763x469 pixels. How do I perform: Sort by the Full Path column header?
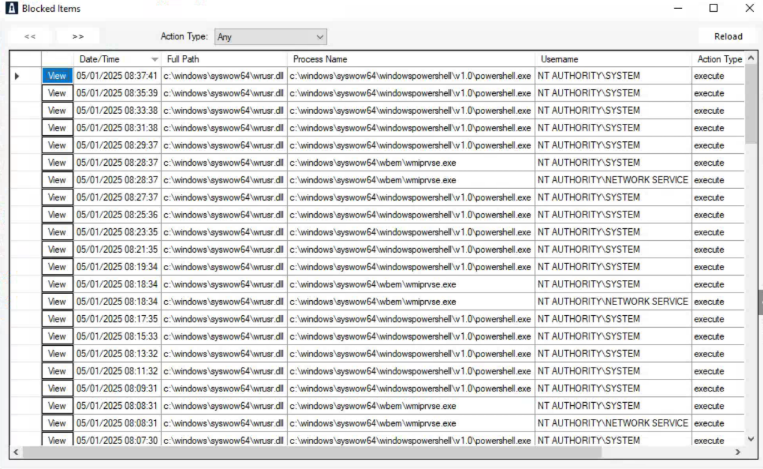pyautogui.click(x=224, y=59)
